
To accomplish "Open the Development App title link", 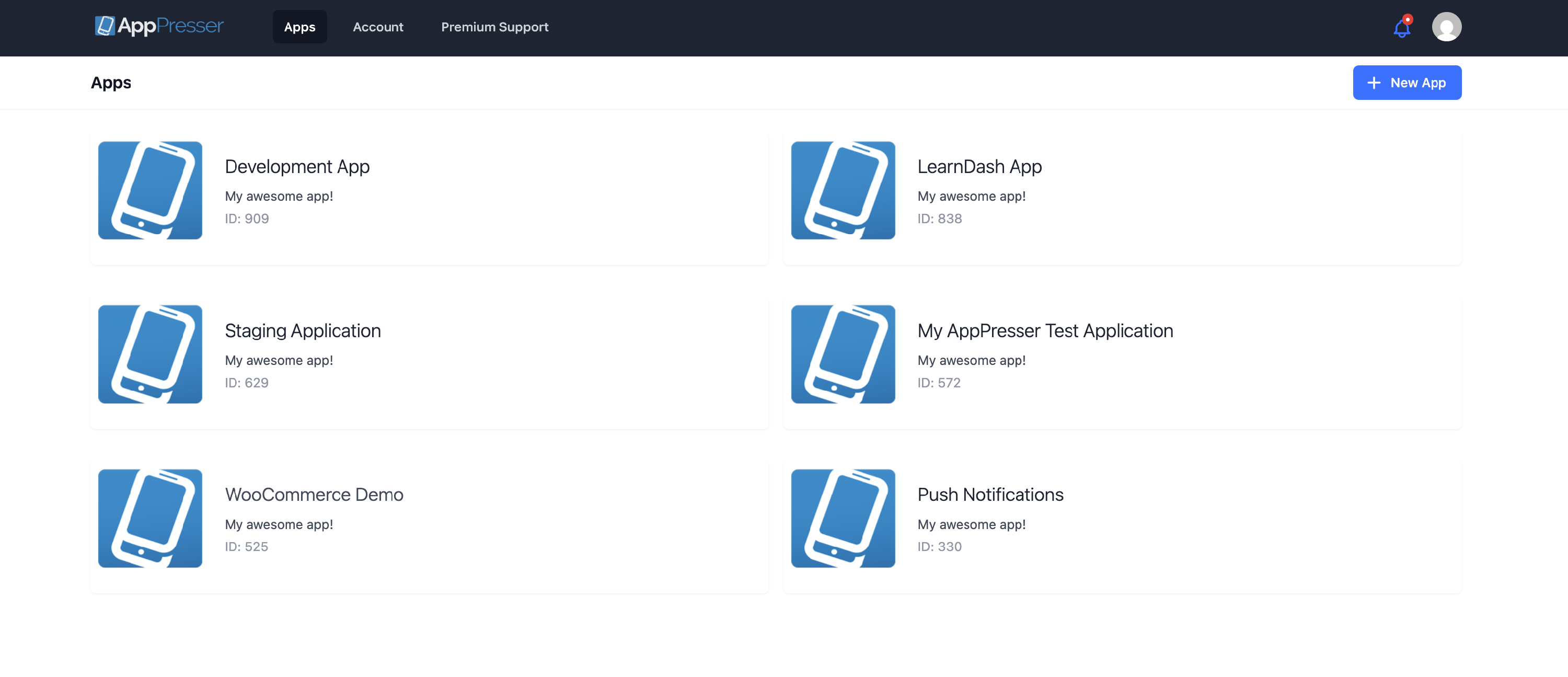I will [297, 166].
